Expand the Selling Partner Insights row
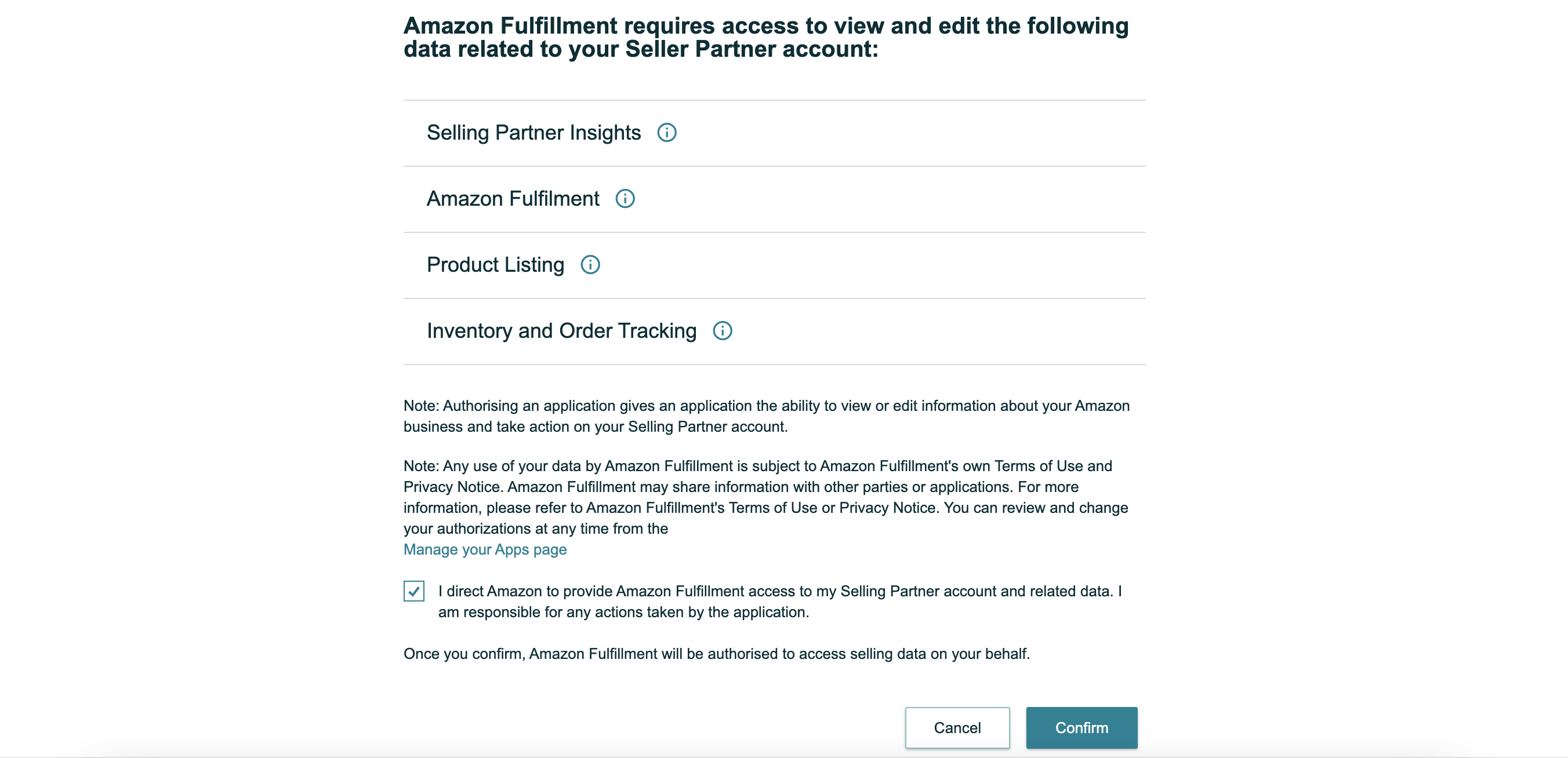Screen dimensions: 1568x758 pos(533,133)
